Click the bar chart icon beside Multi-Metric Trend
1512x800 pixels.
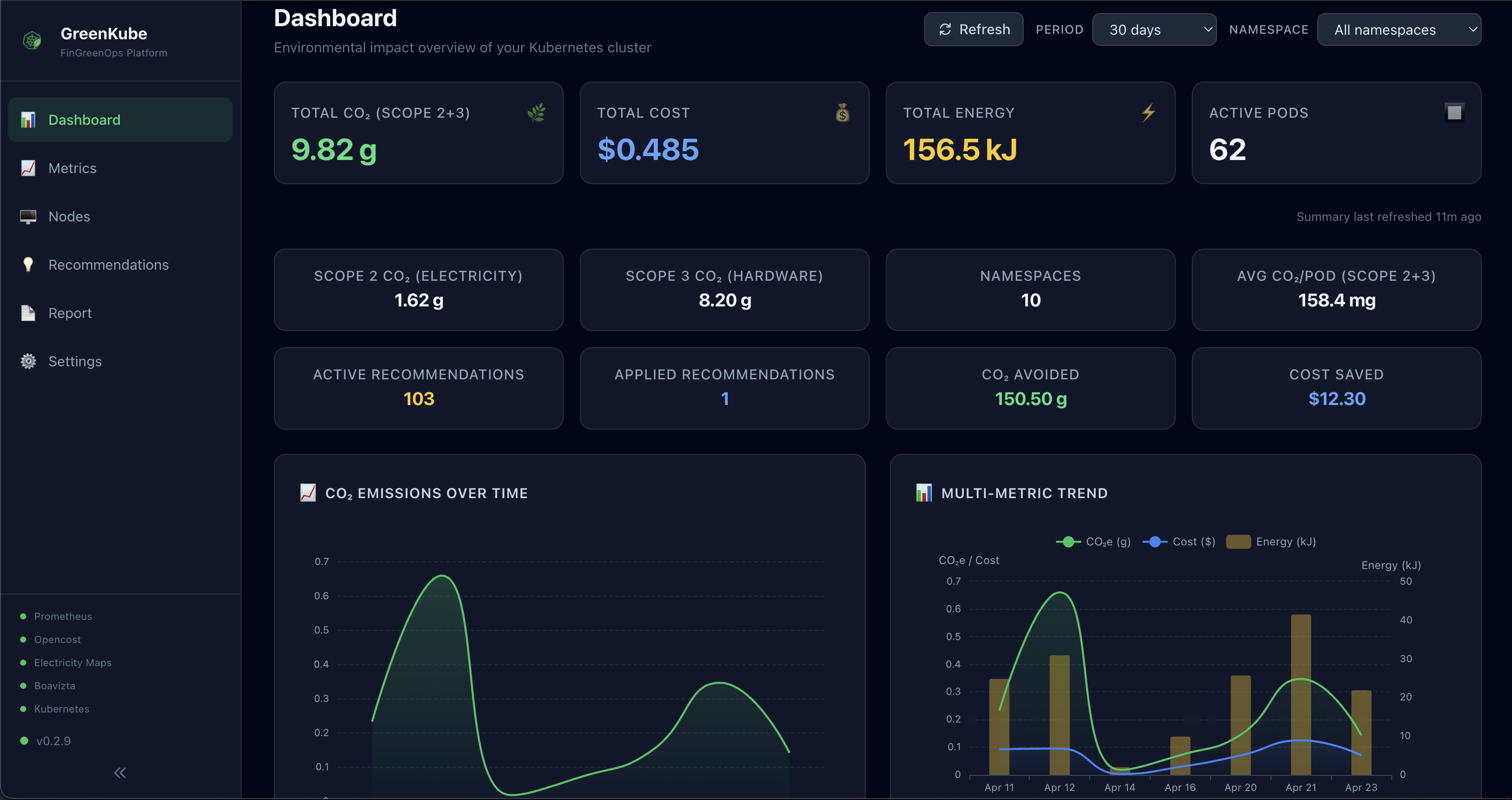click(924, 493)
